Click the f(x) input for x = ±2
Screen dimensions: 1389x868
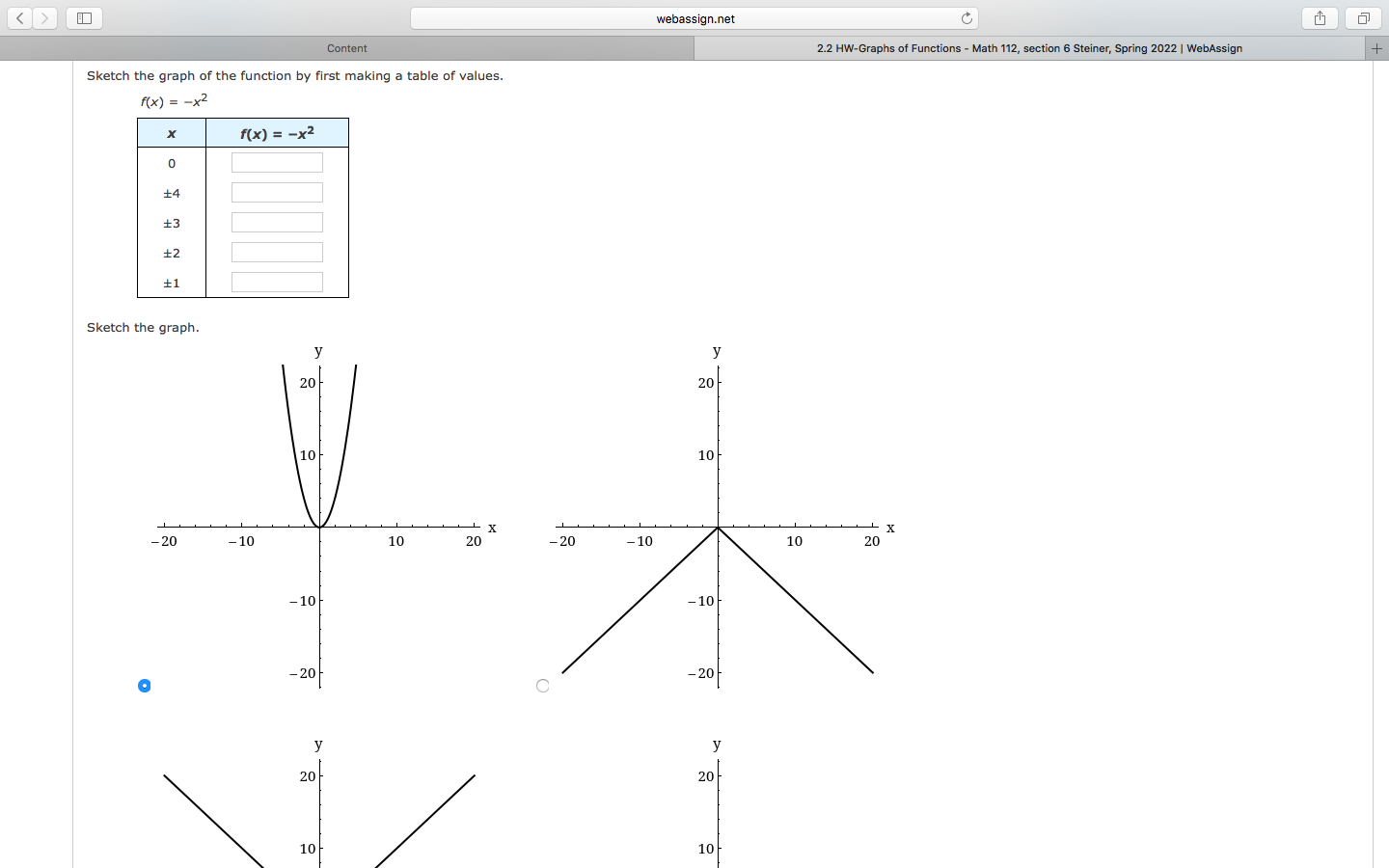point(277,253)
